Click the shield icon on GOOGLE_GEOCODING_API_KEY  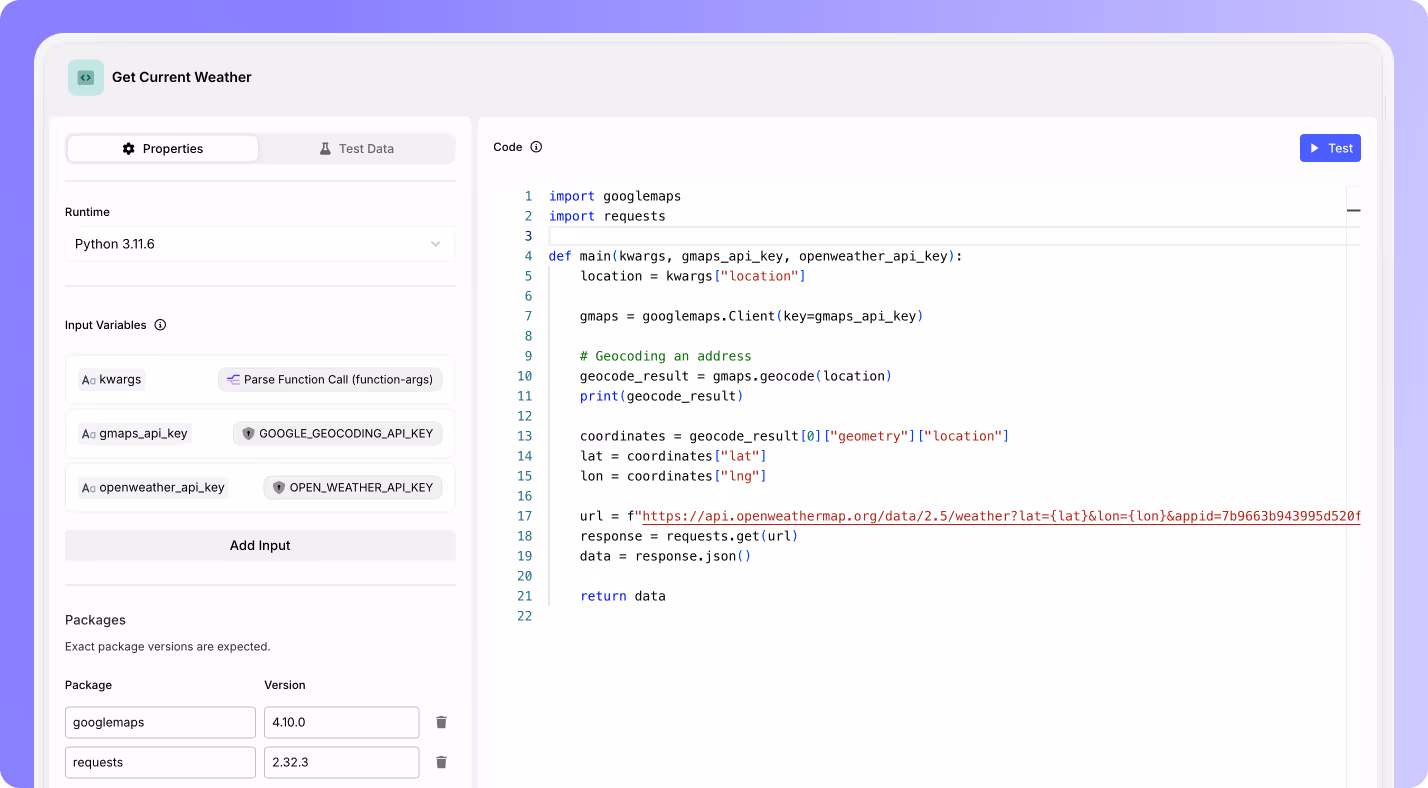[248, 434]
